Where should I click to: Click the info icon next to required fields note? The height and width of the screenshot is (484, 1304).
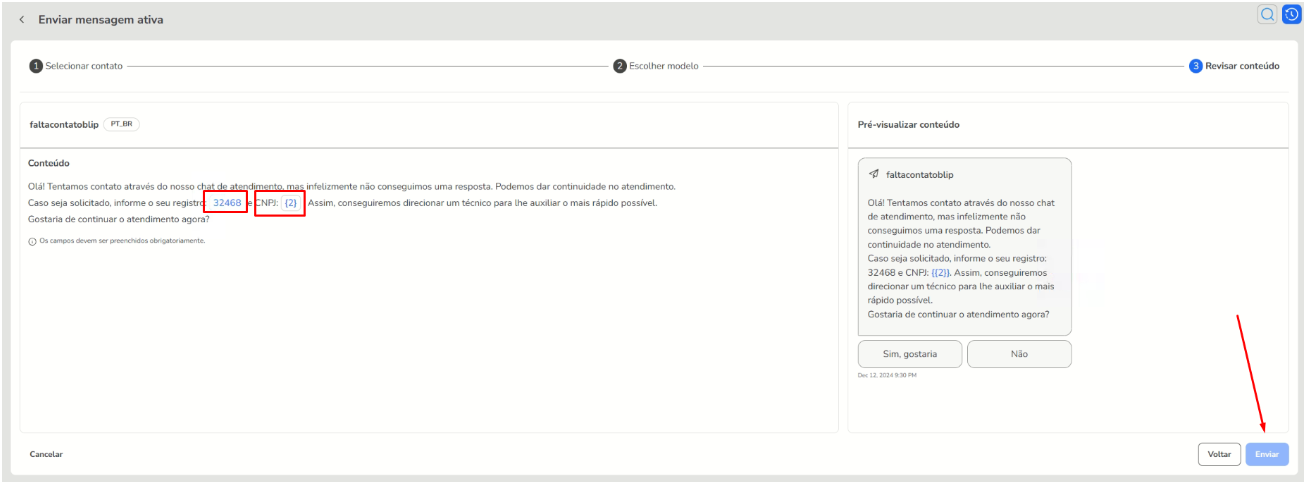[33, 241]
